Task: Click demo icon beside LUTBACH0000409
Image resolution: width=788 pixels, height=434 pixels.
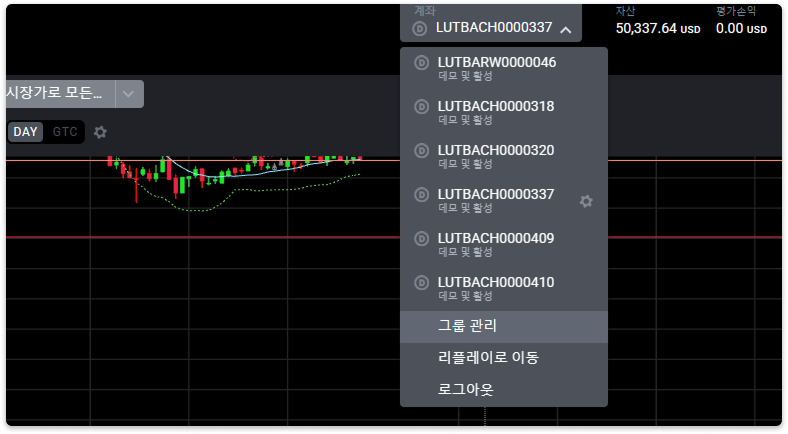Action: pos(421,239)
